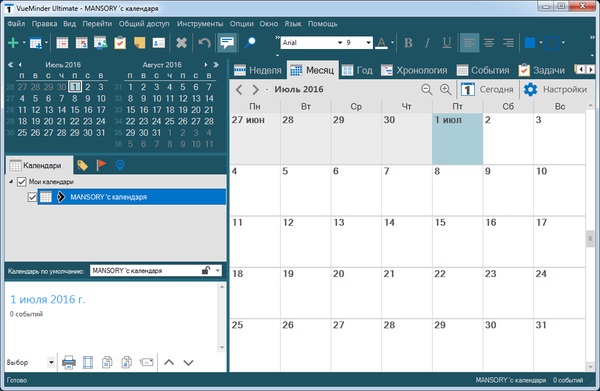
Task: Click the Meeting request people icon
Action: [101, 42]
